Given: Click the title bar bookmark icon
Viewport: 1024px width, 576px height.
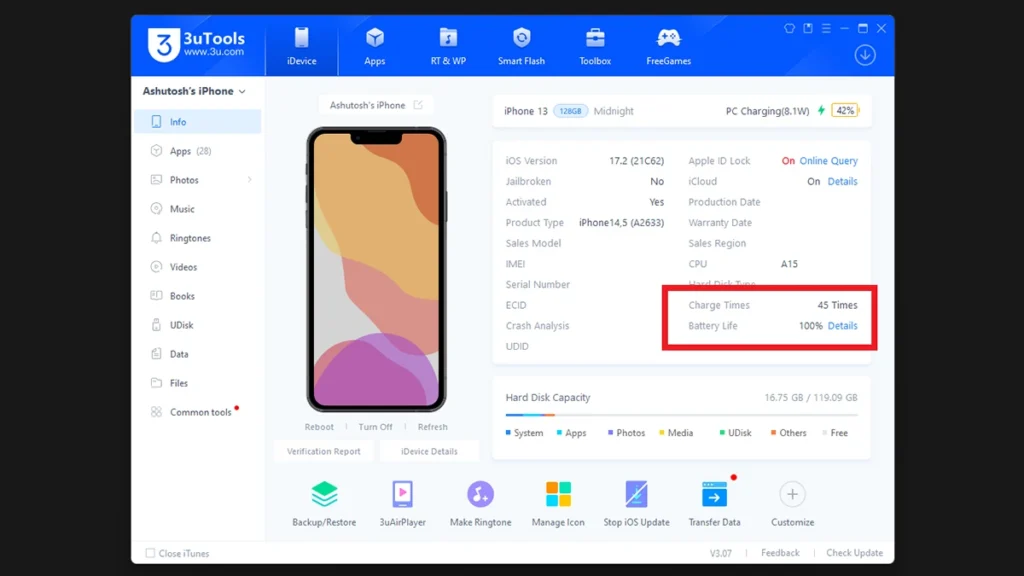Looking at the screenshot, I should (x=808, y=28).
